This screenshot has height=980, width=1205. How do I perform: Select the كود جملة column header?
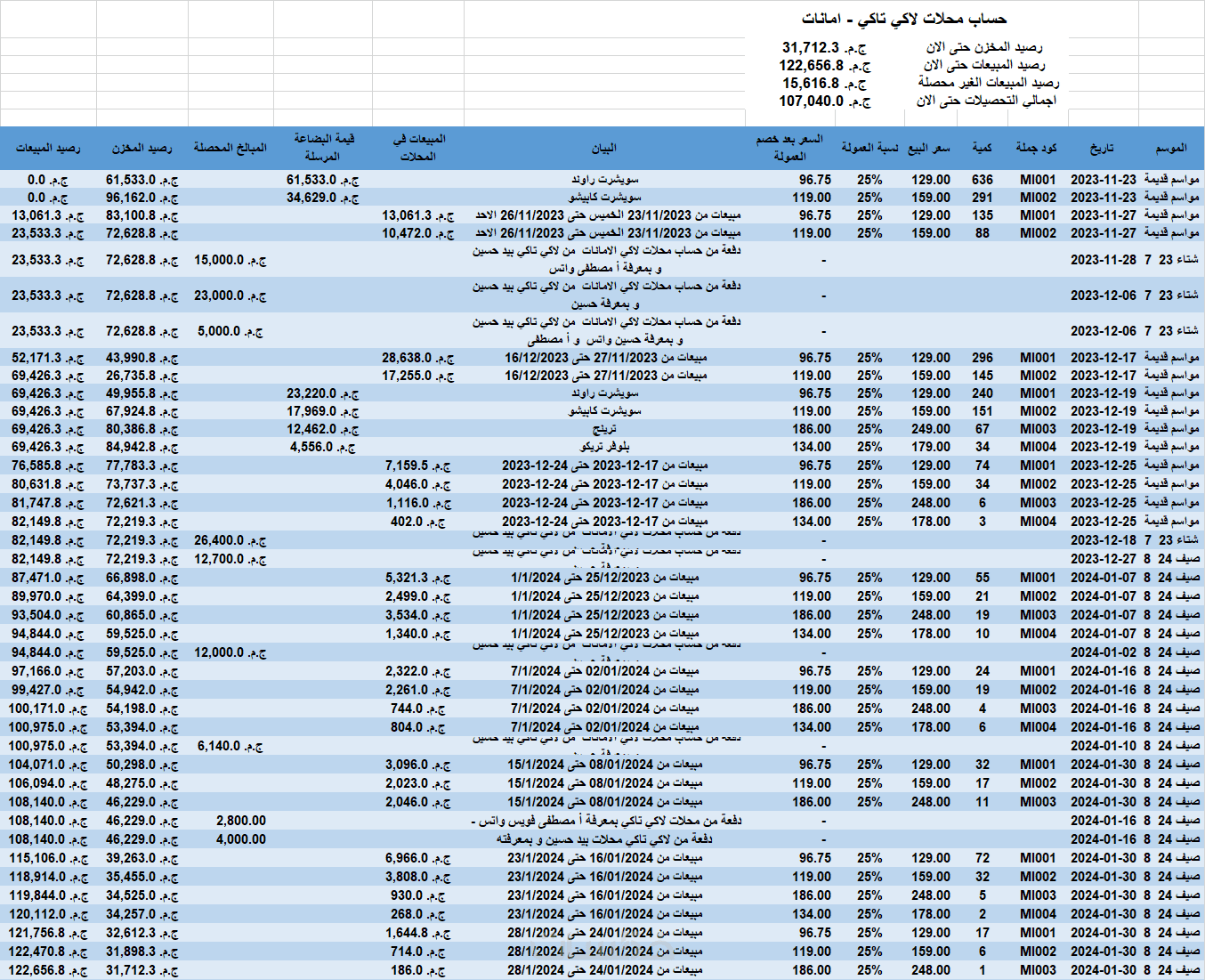(x=1036, y=148)
